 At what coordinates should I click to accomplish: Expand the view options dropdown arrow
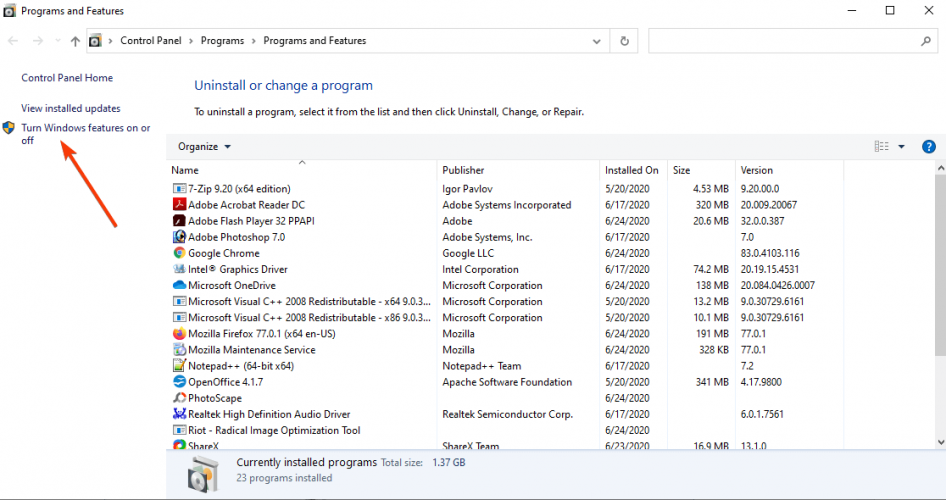(901, 147)
